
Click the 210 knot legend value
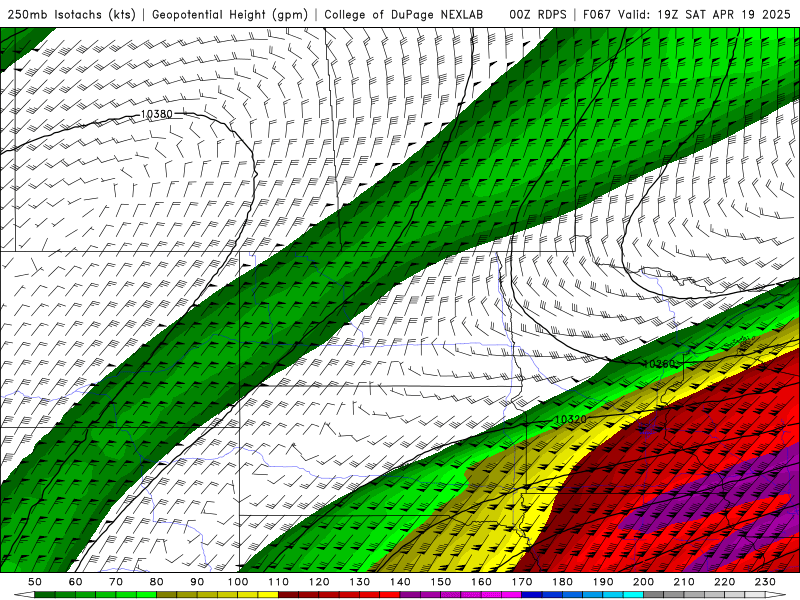pos(684,582)
